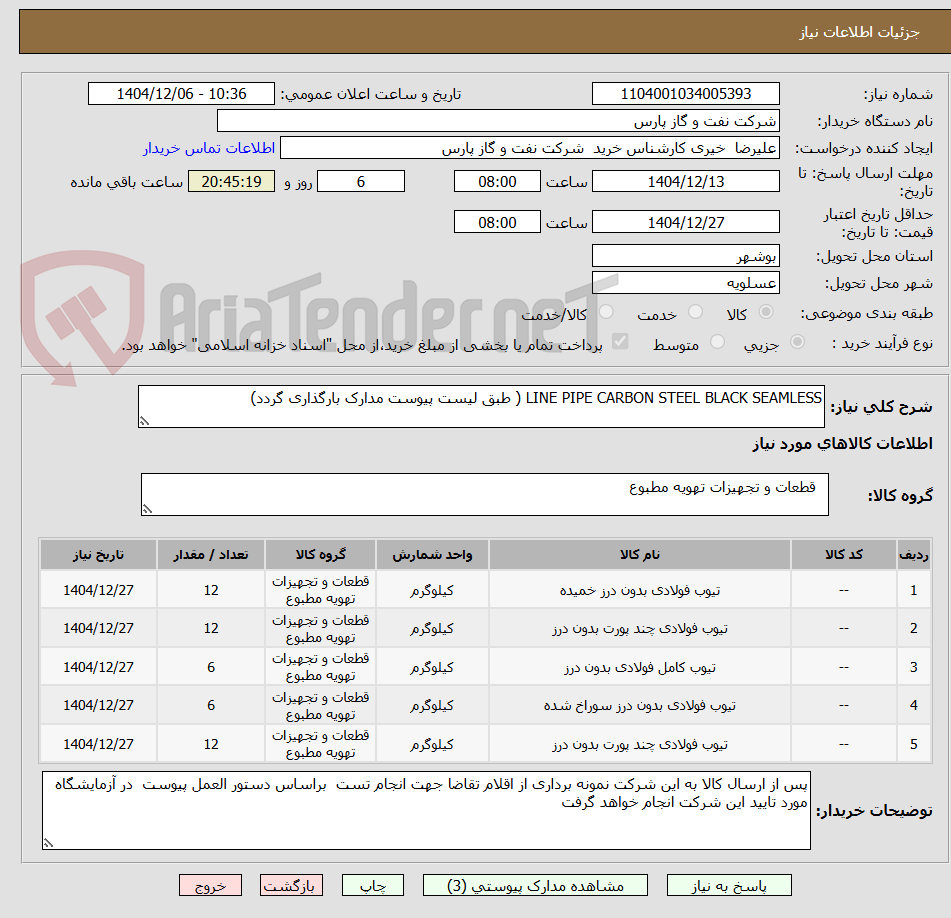This screenshot has height=918, width=951.
Task: Click the city field عسلویه
Action: 685,283
